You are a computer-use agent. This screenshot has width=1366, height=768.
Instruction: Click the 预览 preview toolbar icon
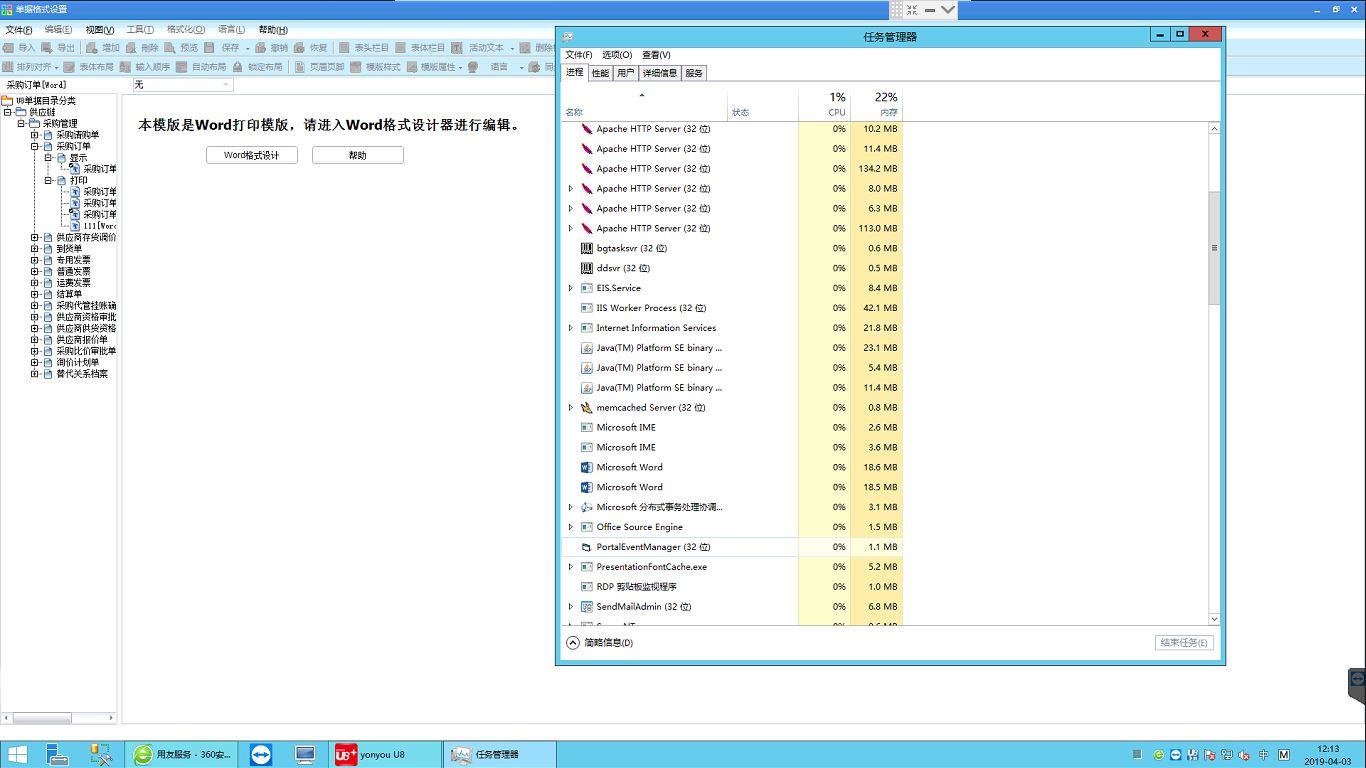(170, 47)
